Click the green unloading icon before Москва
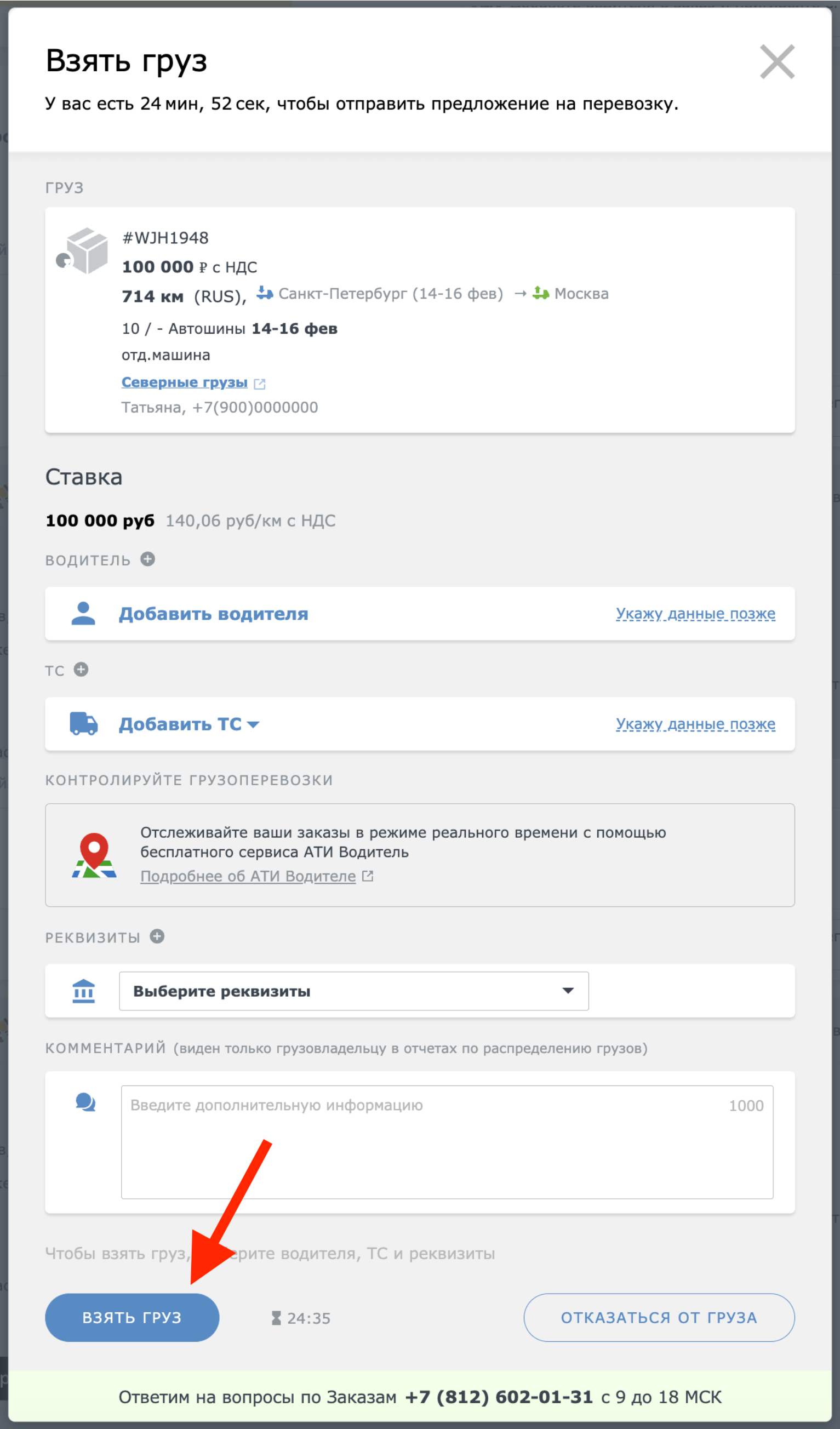 point(540,293)
